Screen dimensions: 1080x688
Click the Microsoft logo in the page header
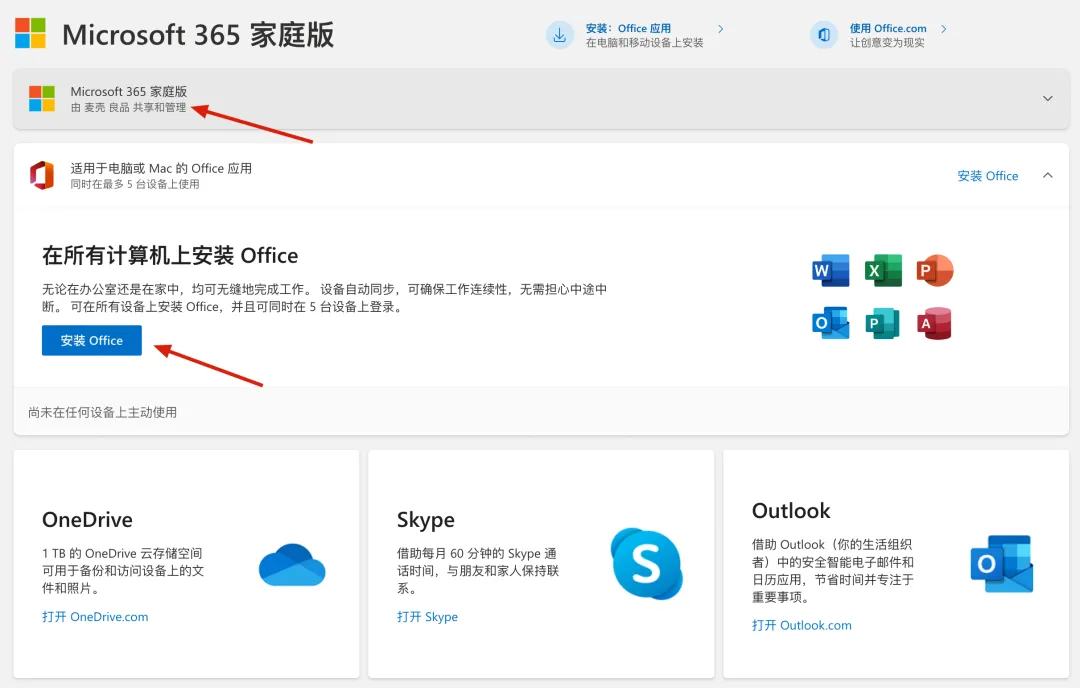(30, 33)
